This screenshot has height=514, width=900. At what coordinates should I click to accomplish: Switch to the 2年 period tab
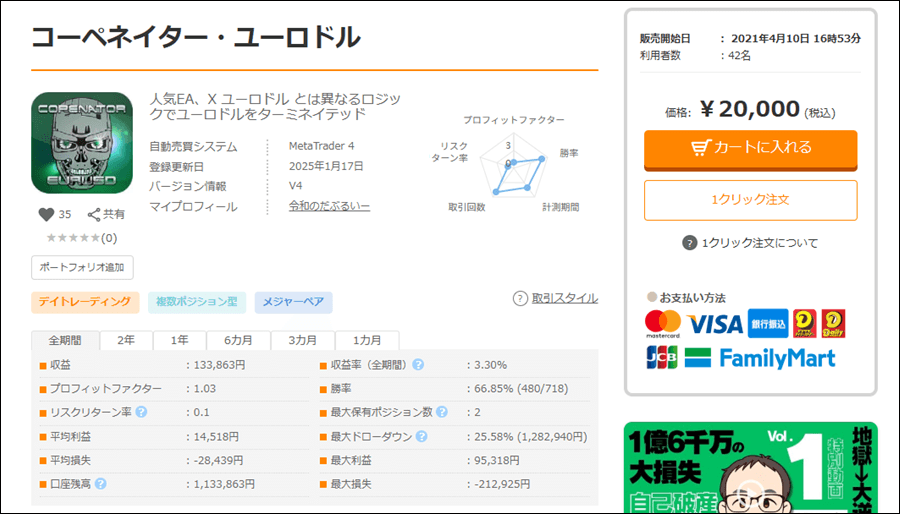(x=126, y=340)
